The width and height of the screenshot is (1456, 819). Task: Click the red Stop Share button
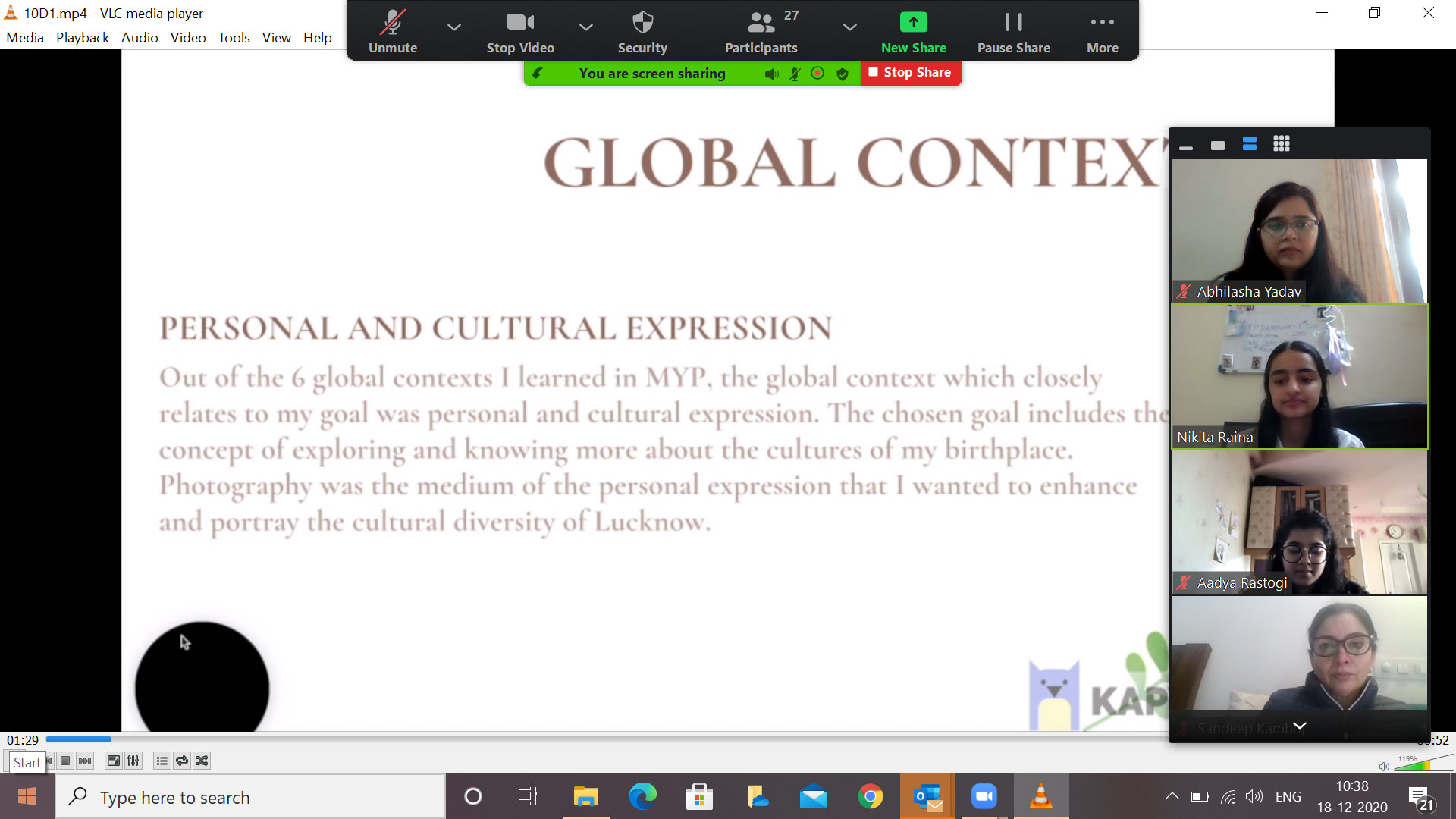(x=910, y=73)
